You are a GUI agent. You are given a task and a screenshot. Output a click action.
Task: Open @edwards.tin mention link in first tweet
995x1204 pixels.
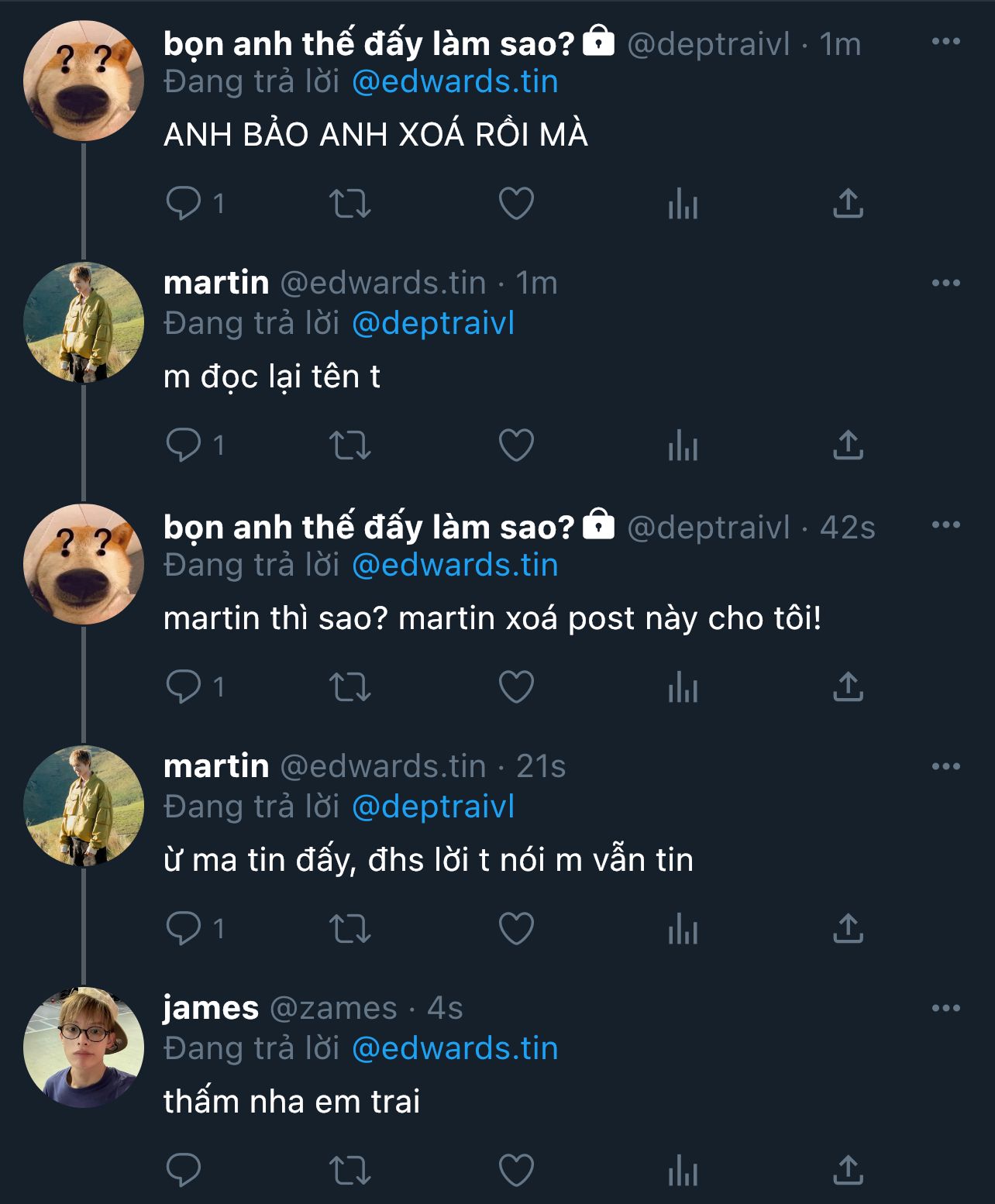(455, 82)
